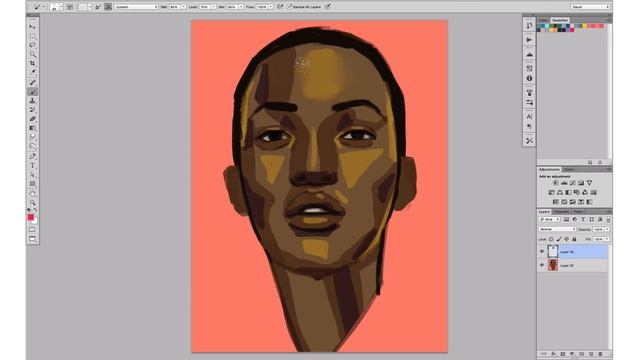Add a Vibrance adjustment
Image resolution: width=640 pixels, height=360 pixels.
(x=589, y=183)
